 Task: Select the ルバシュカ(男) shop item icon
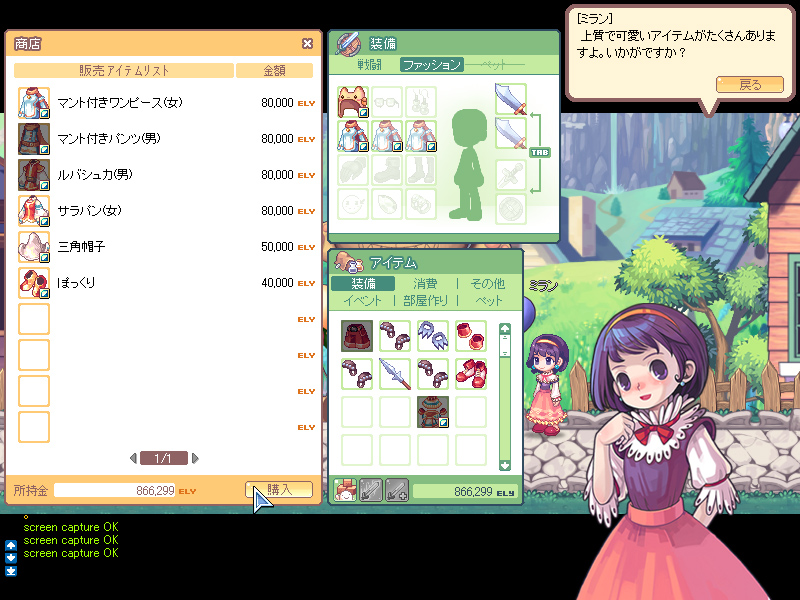point(34,175)
